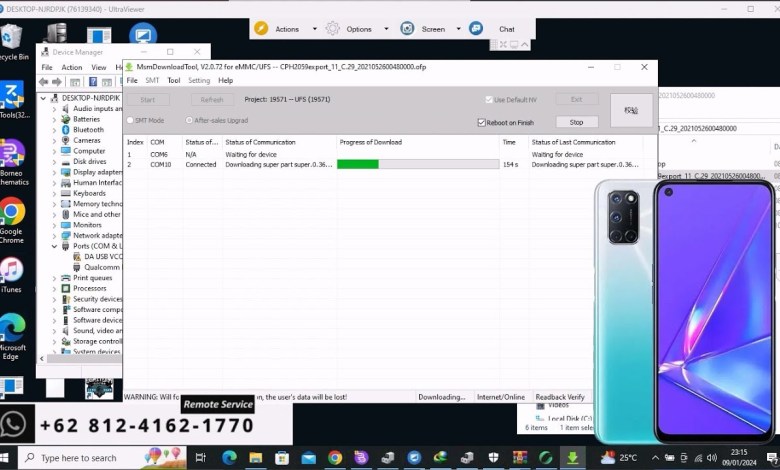Open File Explorer from the taskbar
Viewport: 780px width, 470px height.
pos(256,458)
